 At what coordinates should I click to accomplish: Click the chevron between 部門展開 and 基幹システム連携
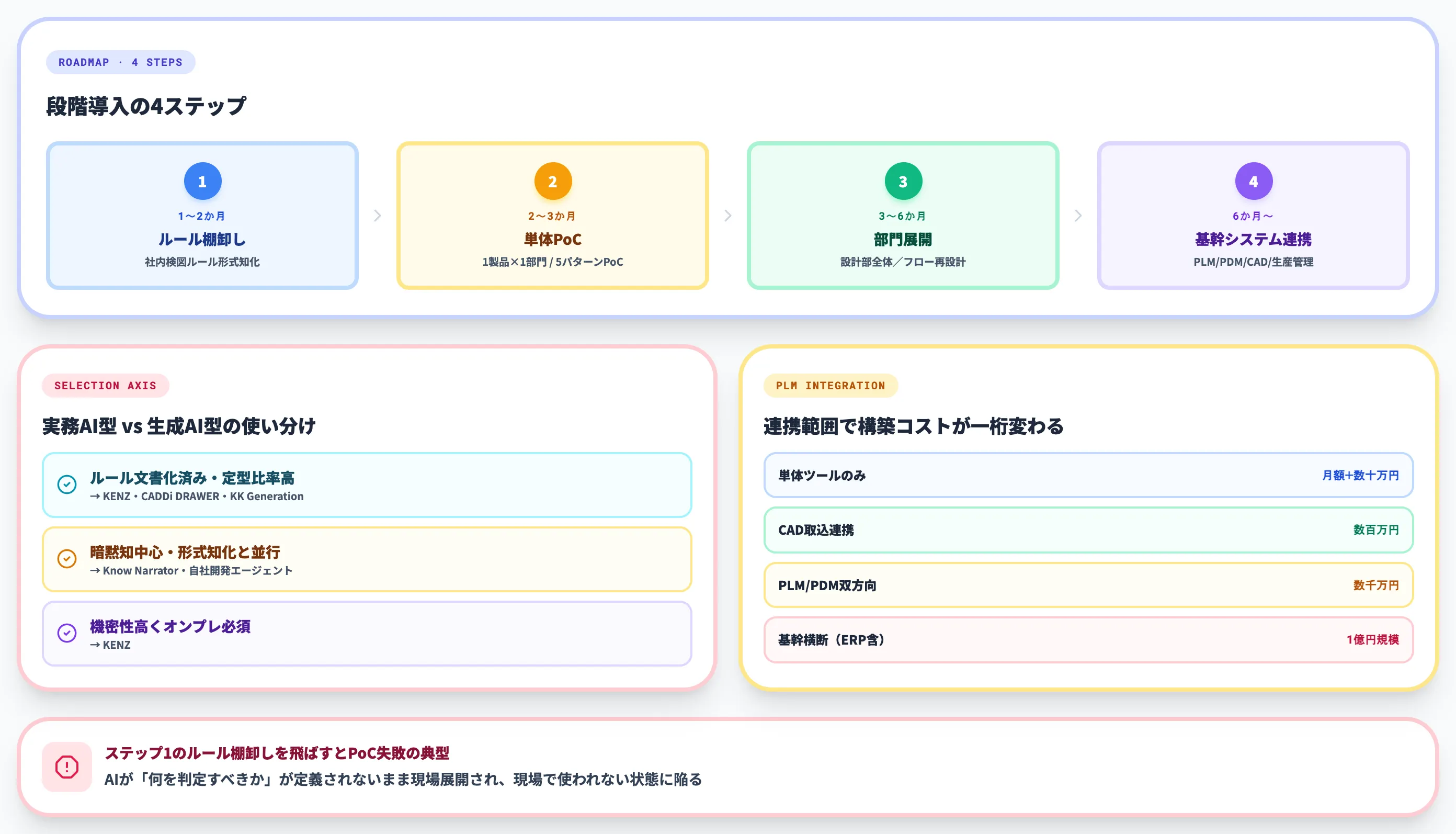tap(1078, 216)
